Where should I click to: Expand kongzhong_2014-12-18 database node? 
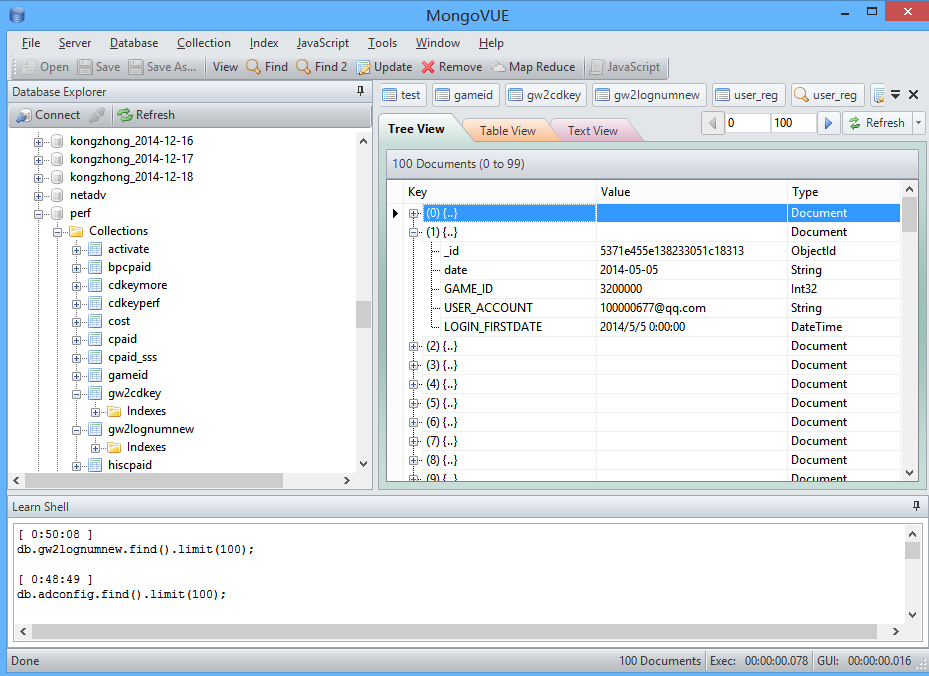tap(39, 178)
